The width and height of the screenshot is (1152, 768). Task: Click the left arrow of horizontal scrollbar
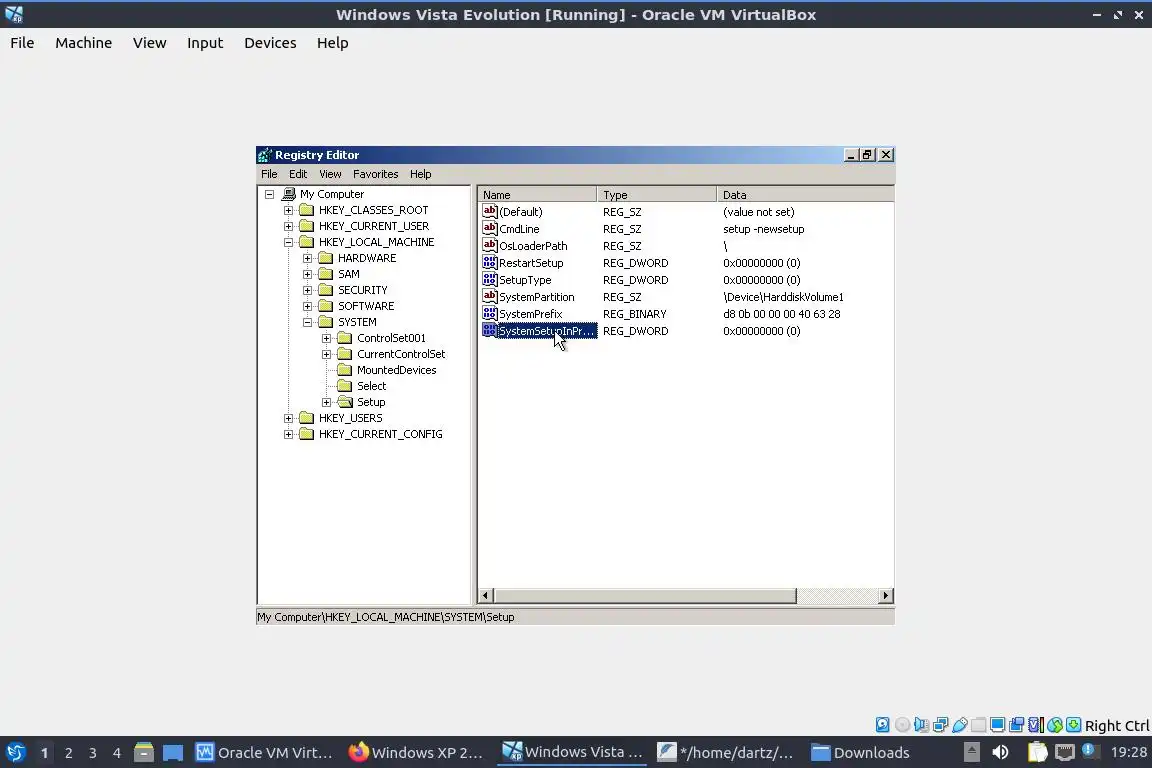[486, 595]
